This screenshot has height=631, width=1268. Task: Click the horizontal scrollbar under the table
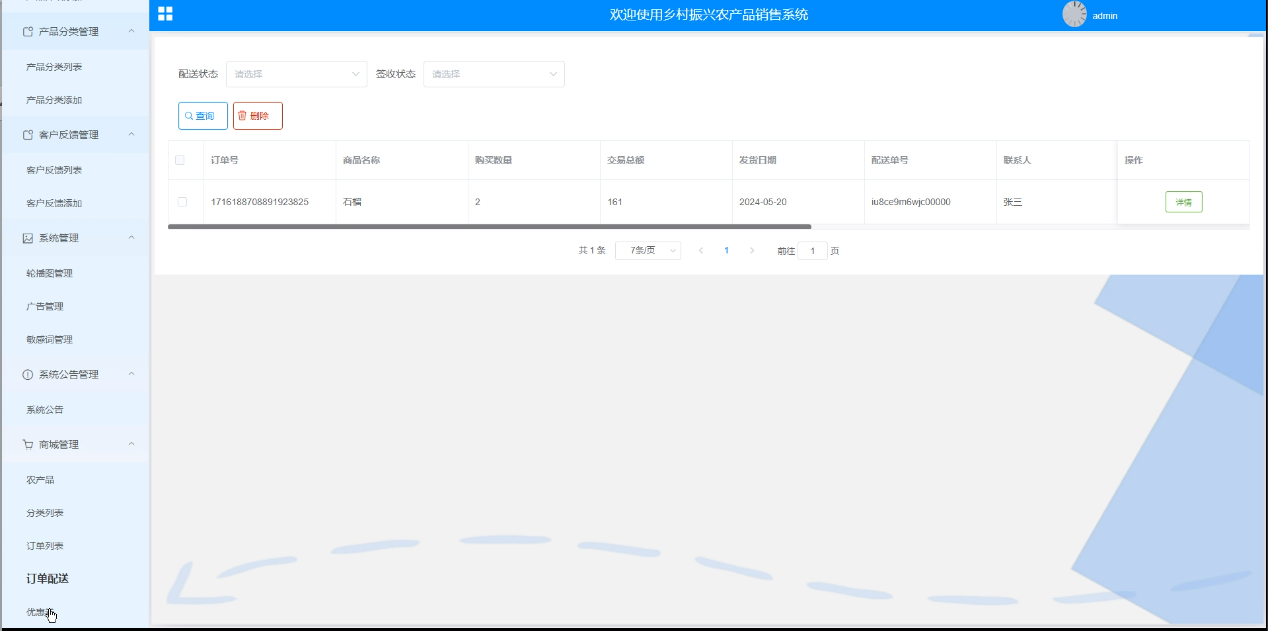pyautogui.click(x=490, y=227)
